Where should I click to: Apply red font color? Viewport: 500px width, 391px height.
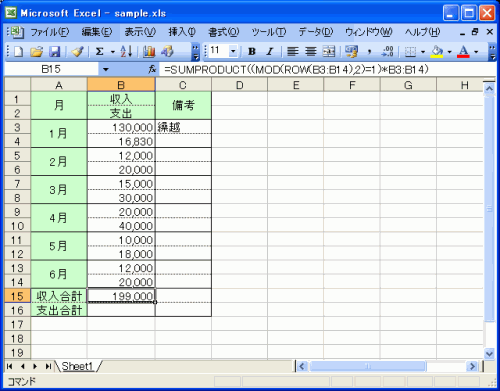[463, 52]
